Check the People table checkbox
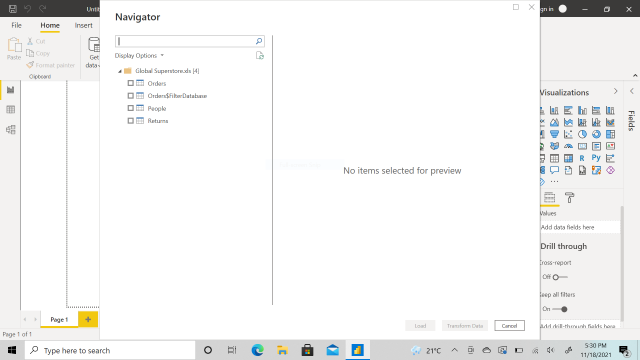Screen dimensions: 640x360 point(131,108)
